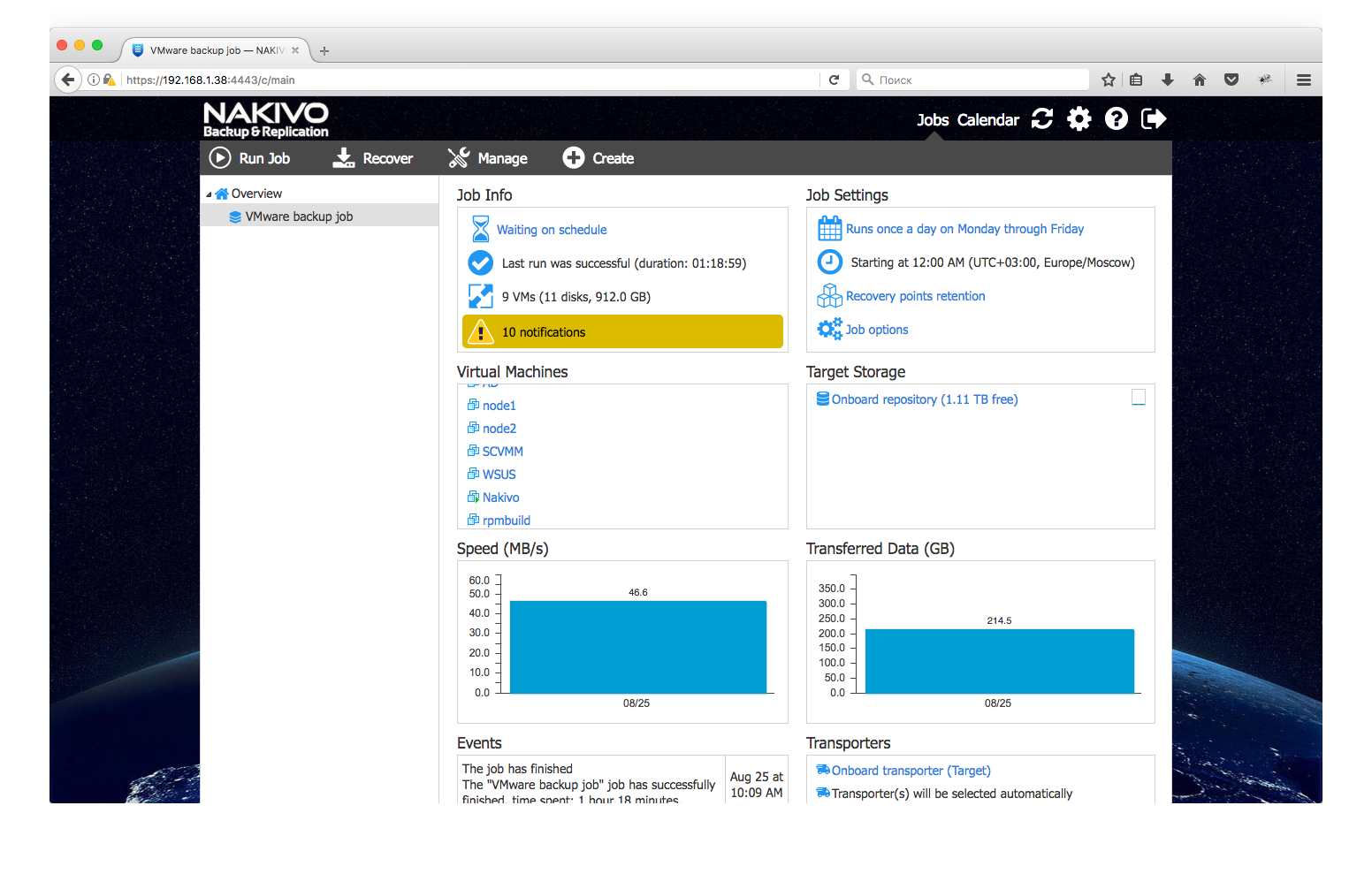The image size is (1372, 874).
Task: Focus the Поиск search field
Action: (x=972, y=80)
